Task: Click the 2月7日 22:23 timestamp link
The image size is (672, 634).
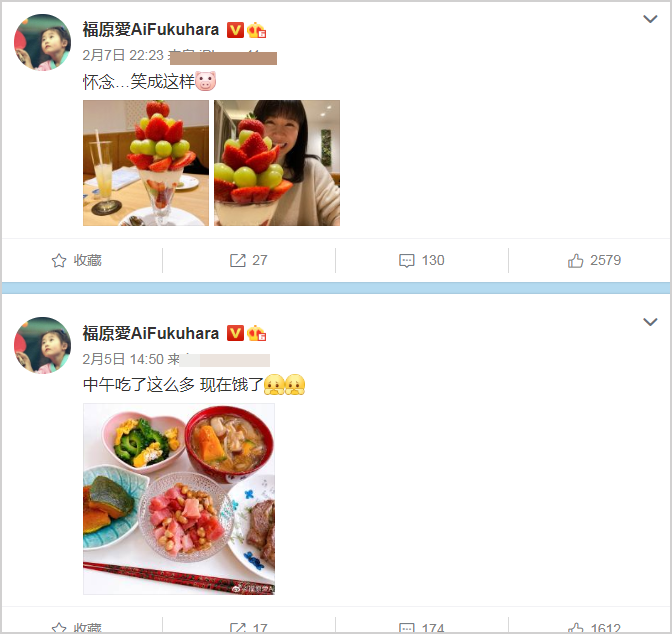Action: pyautogui.click(x=123, y=55)
